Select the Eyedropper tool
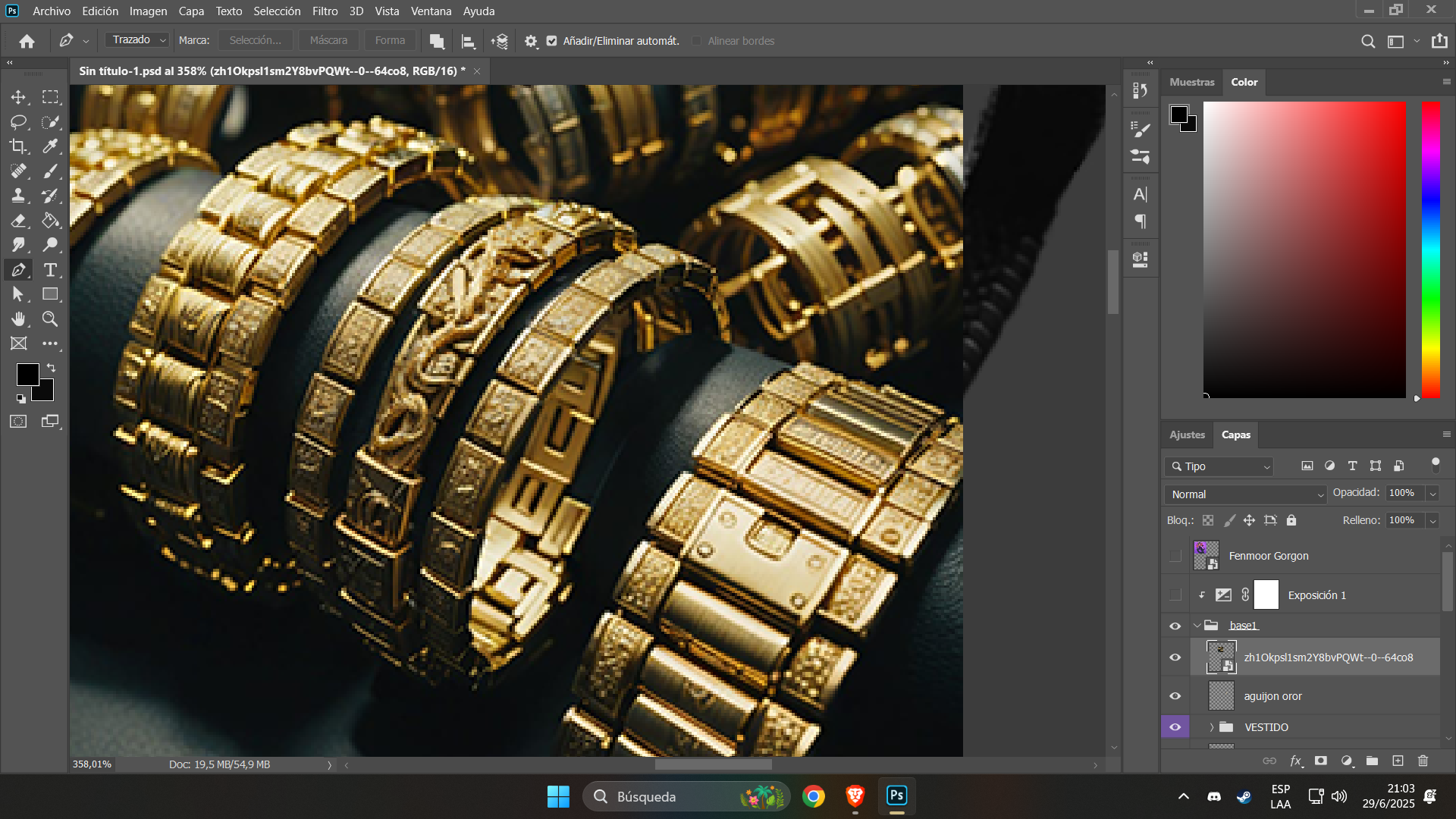The width and height of the screenshot is (1456, 819). click(x=50, y=146)
